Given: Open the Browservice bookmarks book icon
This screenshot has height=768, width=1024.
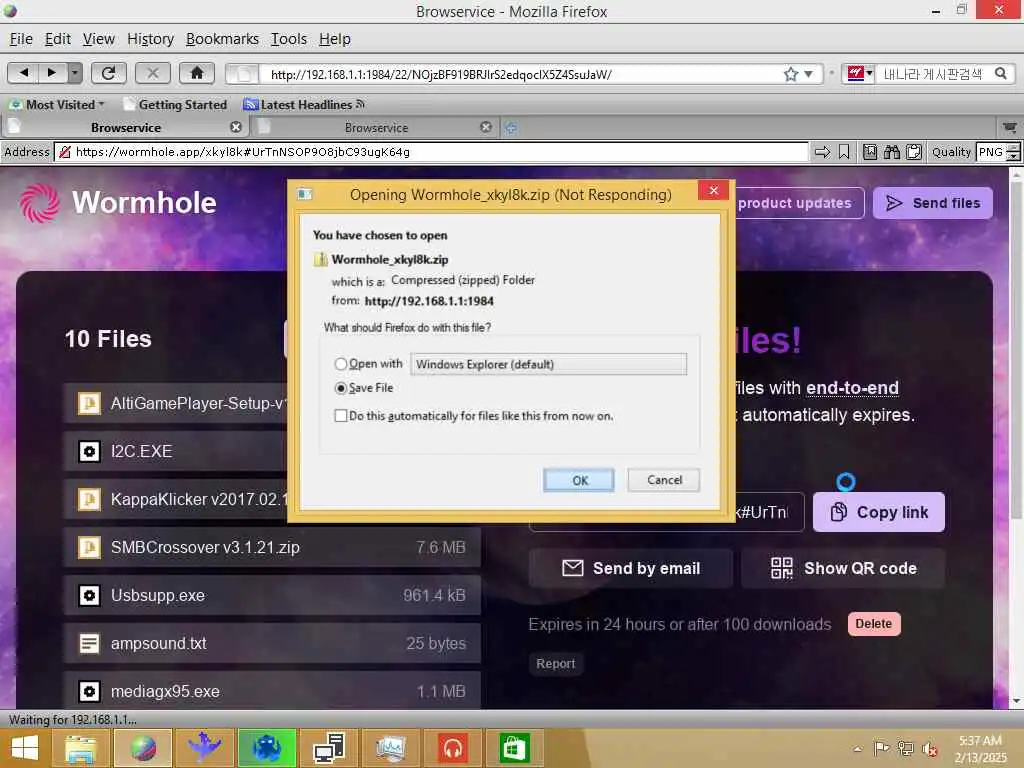Looking at the screenshot, I should coord(870,152).
